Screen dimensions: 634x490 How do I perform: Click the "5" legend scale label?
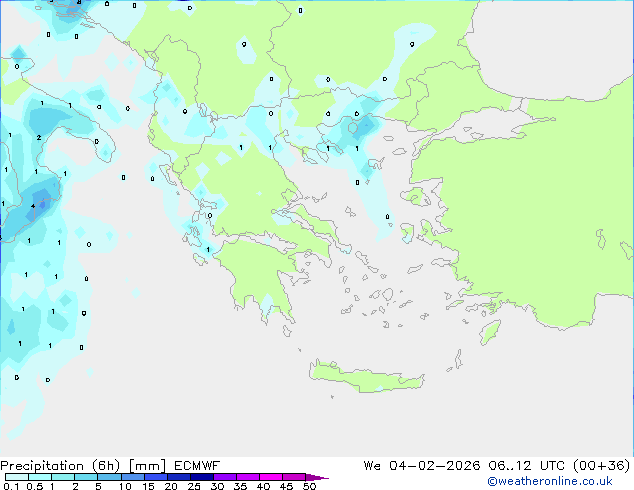pyautogui.click(x=98, y=486)
